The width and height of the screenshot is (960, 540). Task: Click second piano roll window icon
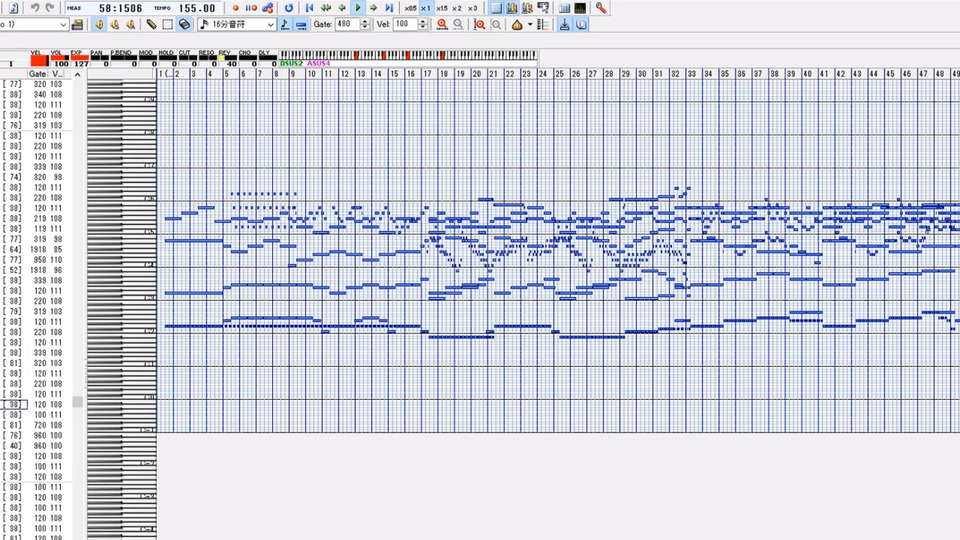527,8
